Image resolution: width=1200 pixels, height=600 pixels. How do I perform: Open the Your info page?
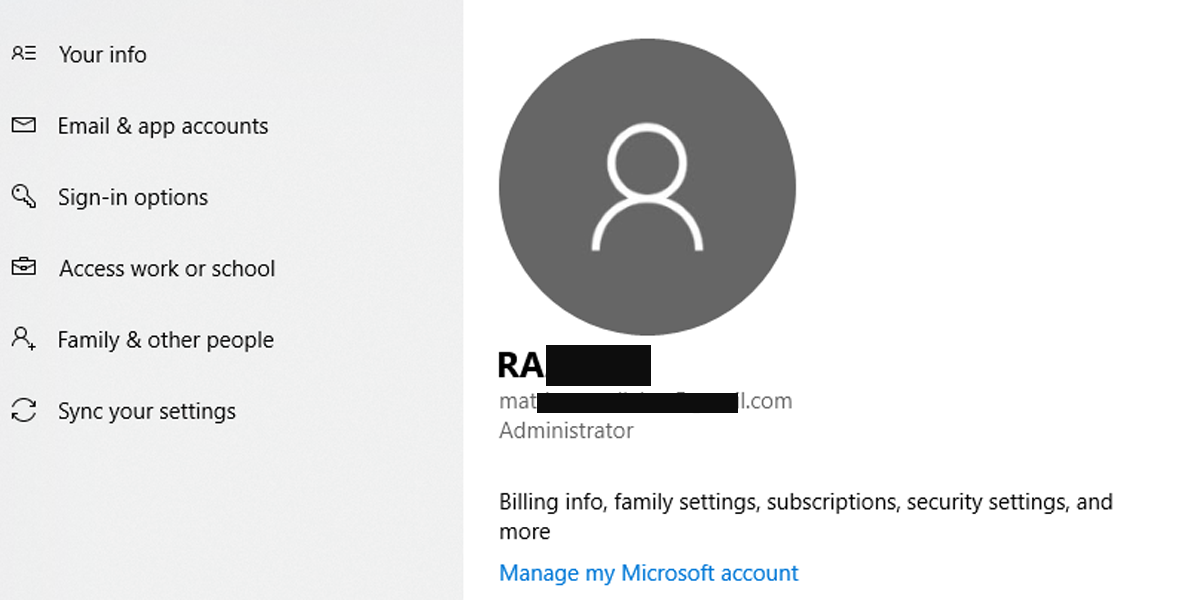coord(102,55)
